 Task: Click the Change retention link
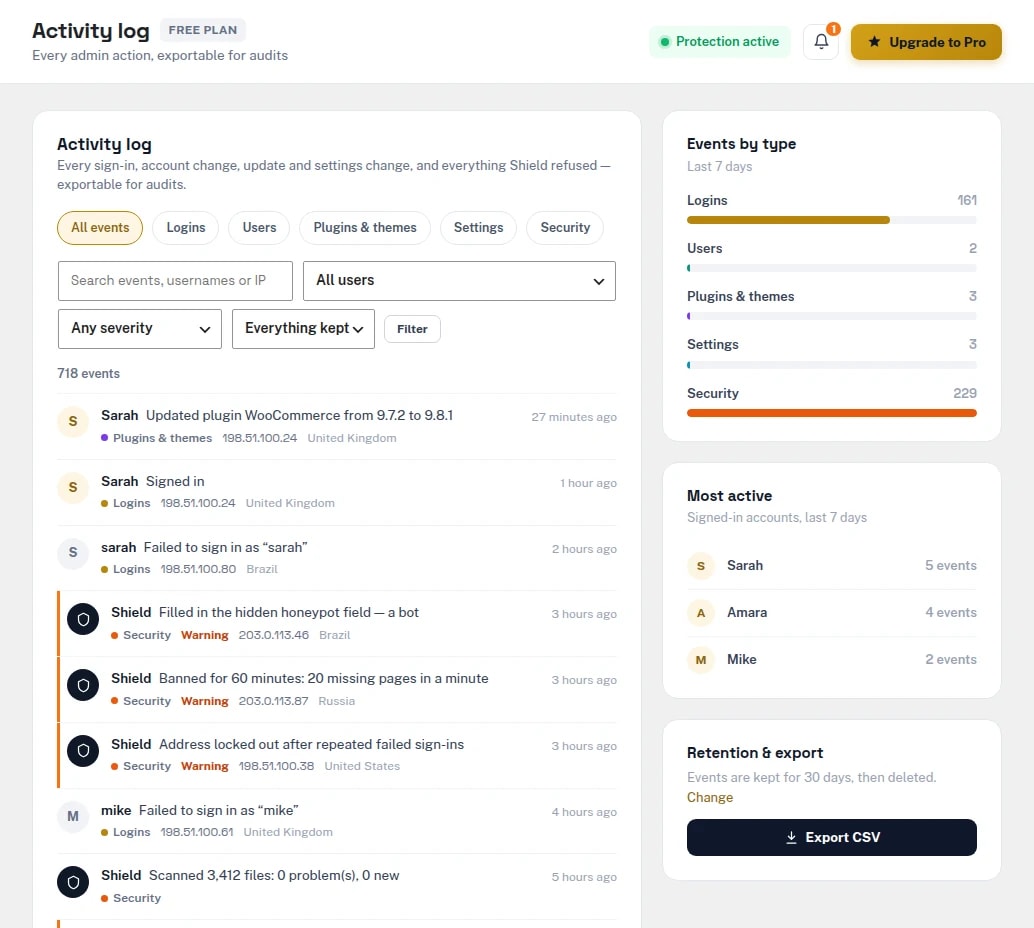pyautogui.click(x=710, y=797)
